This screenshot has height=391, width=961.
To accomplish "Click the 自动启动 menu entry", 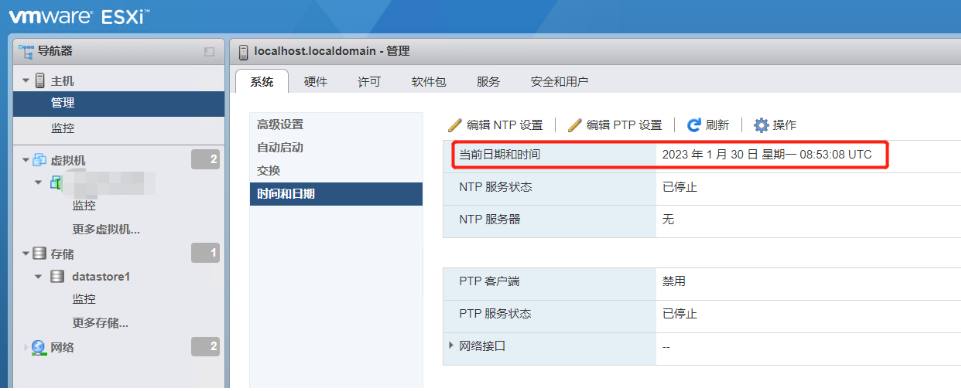I will 280,148.
